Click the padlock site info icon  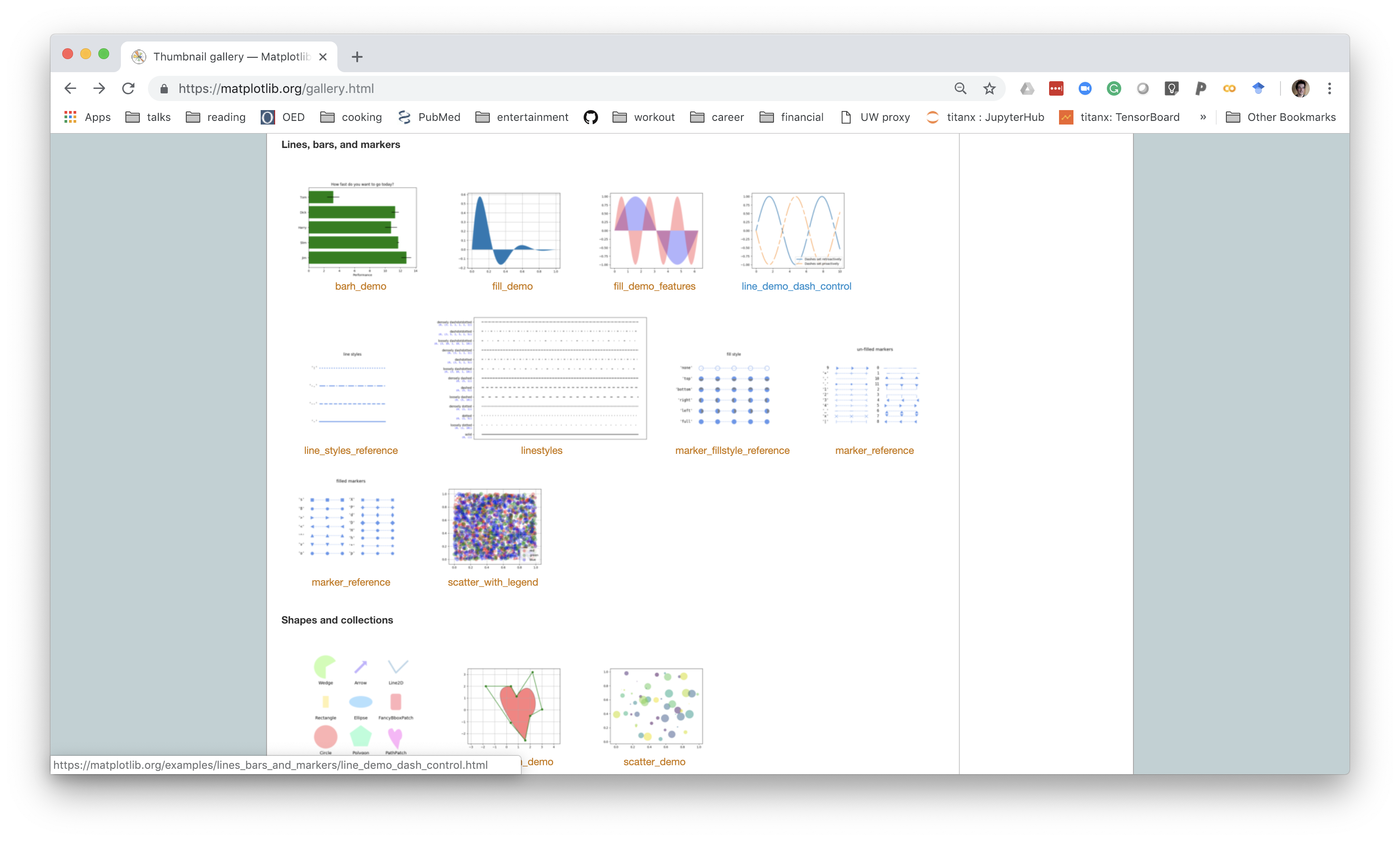164,88
